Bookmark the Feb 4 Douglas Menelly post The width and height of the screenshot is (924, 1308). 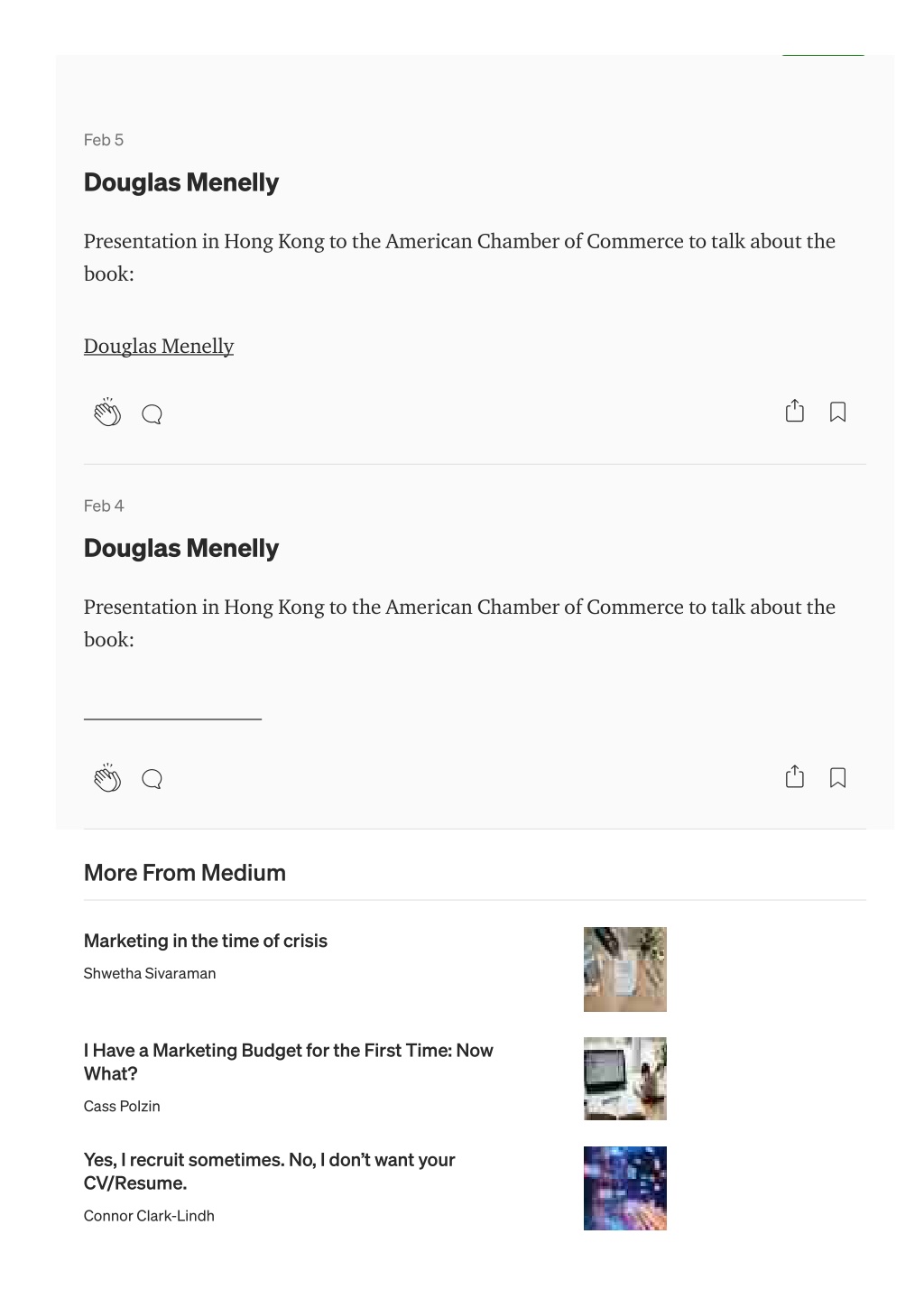tap(837, 777)
